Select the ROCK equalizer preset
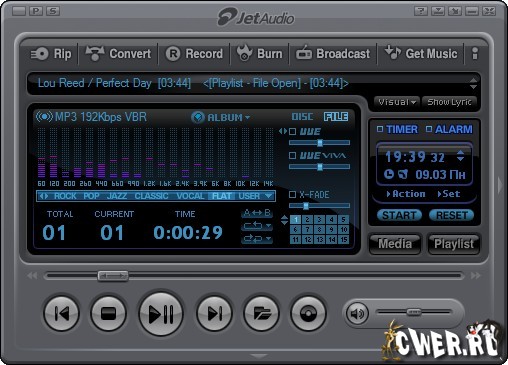The height and width of the screenshot is (365, 508). click(x=65, y=196)
